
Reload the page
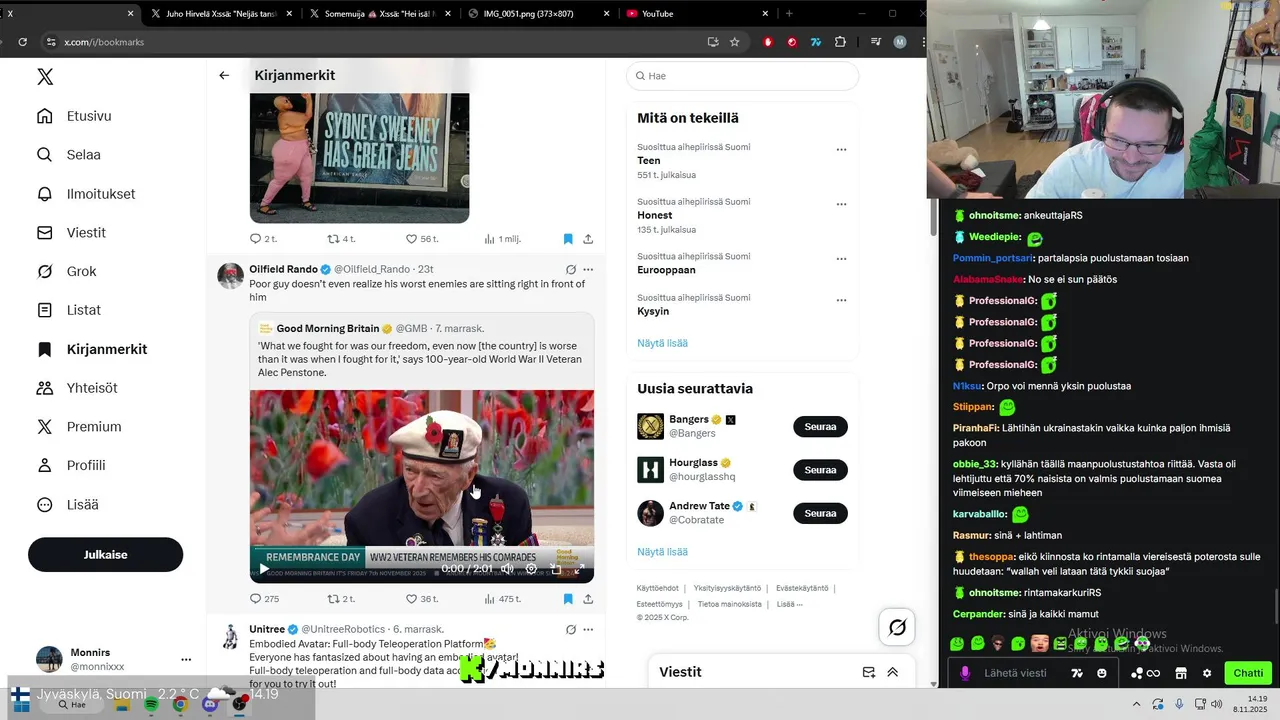22,42
